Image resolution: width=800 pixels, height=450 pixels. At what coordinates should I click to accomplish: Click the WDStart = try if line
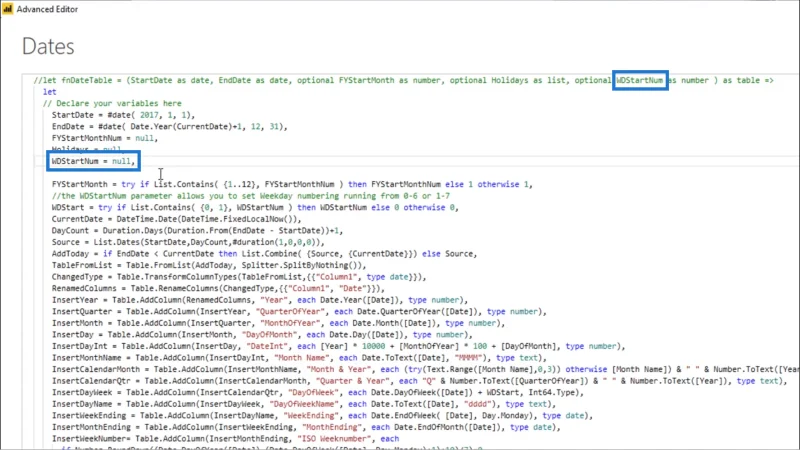pyautogui.click(x=255, y=208)
